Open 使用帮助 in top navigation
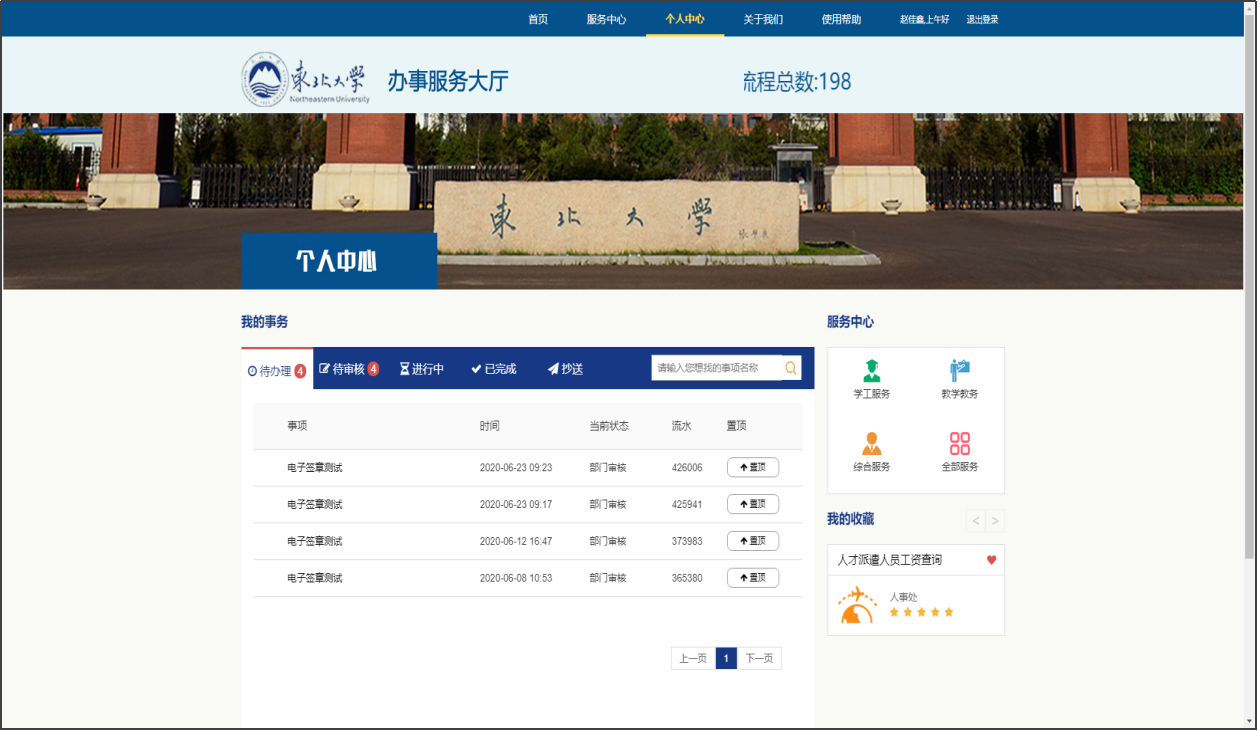 click(x=841, y=19)
